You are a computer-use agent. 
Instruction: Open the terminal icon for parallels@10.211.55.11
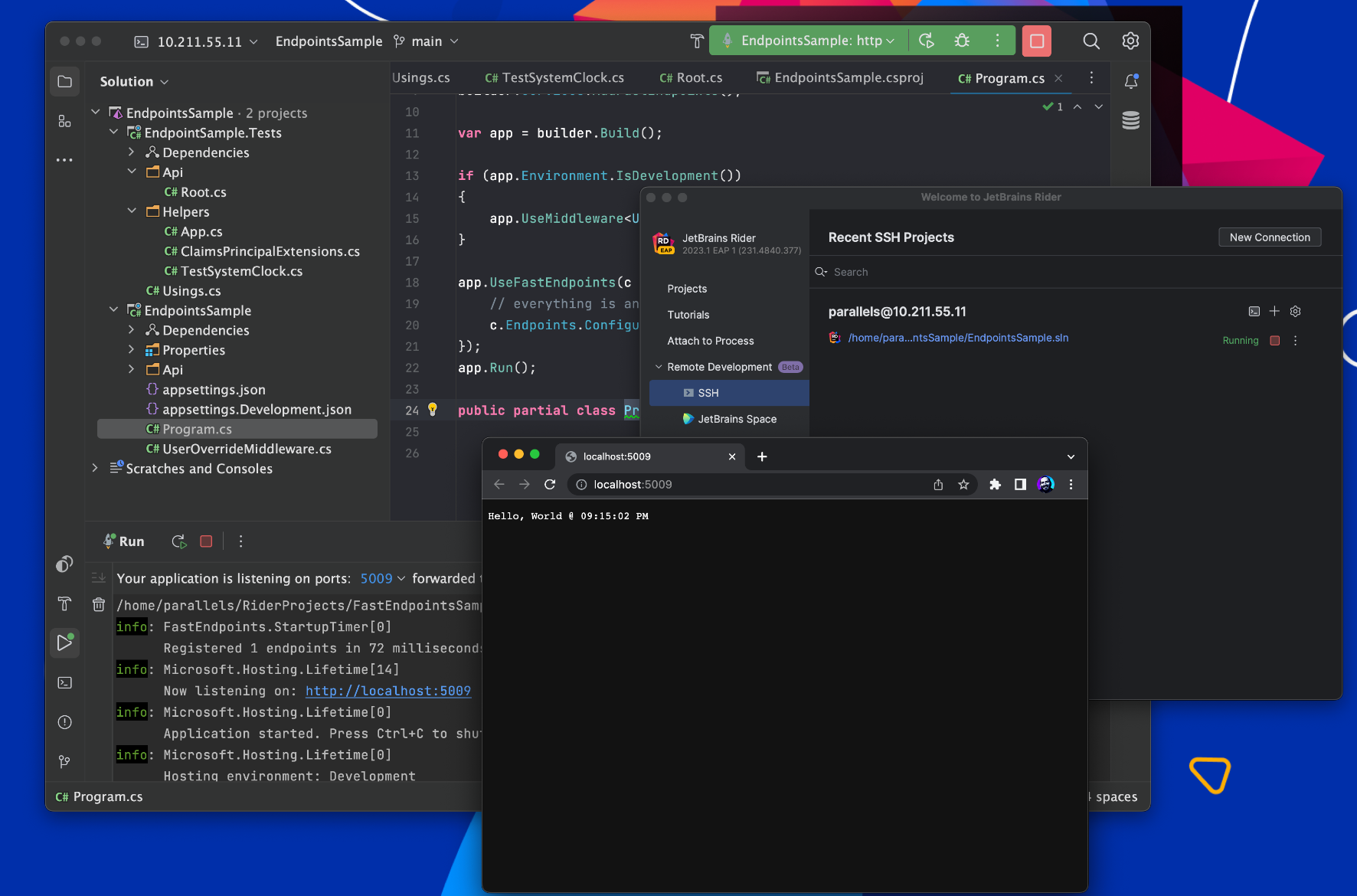(x=1254, y=312)
